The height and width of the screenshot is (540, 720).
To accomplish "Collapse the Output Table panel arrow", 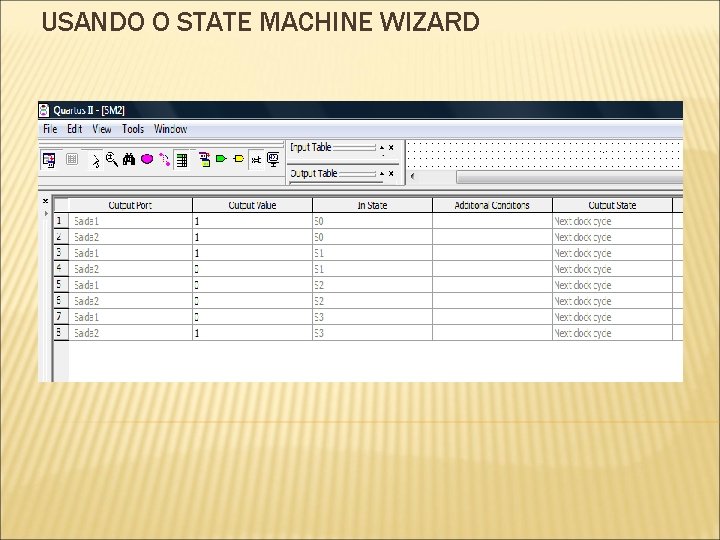I will click(x=382, y=174).
